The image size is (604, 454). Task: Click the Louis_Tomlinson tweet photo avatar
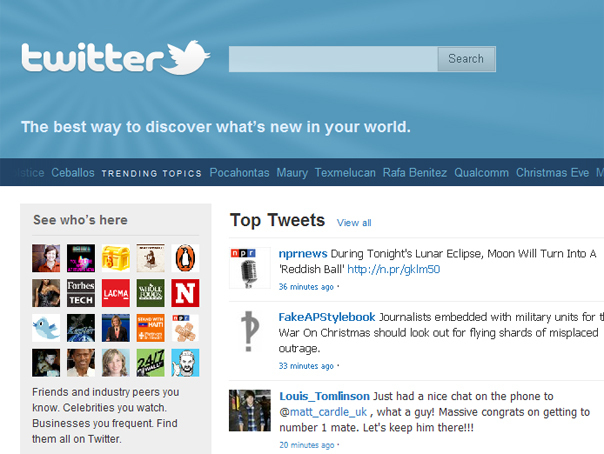pos(250,410)
